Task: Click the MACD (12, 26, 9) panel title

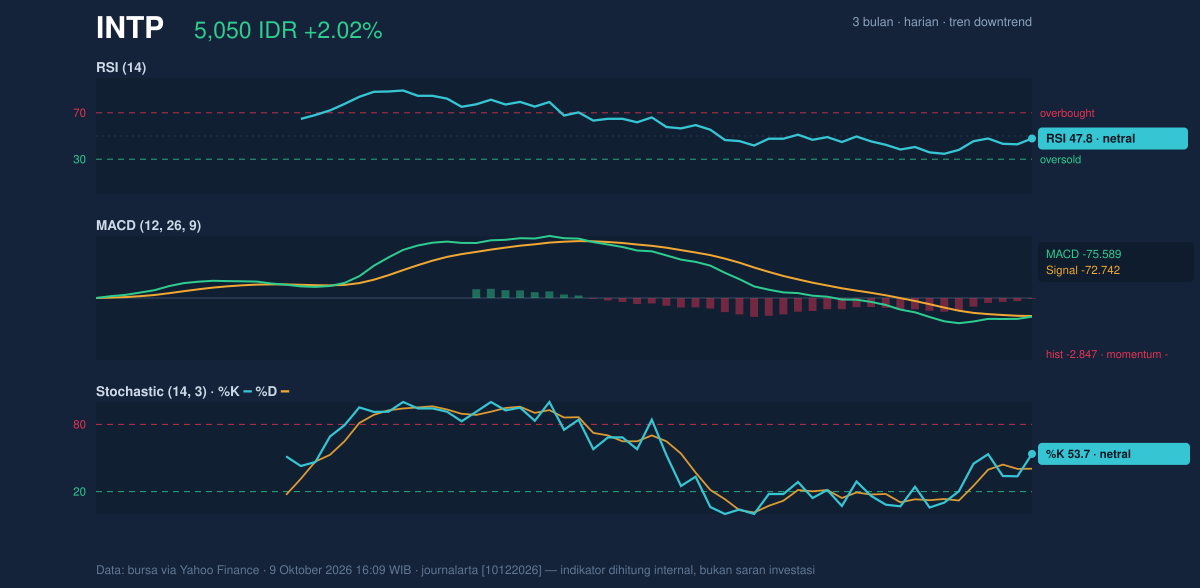Action: 148,226
